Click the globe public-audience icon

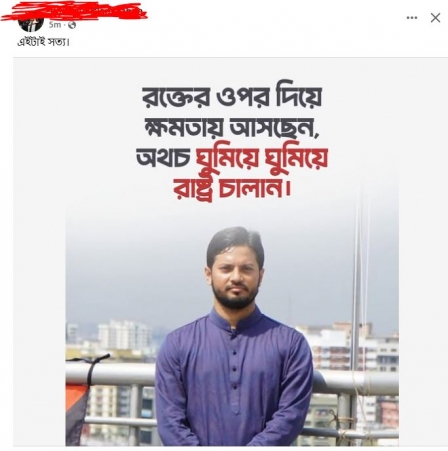tap(72, 25)
